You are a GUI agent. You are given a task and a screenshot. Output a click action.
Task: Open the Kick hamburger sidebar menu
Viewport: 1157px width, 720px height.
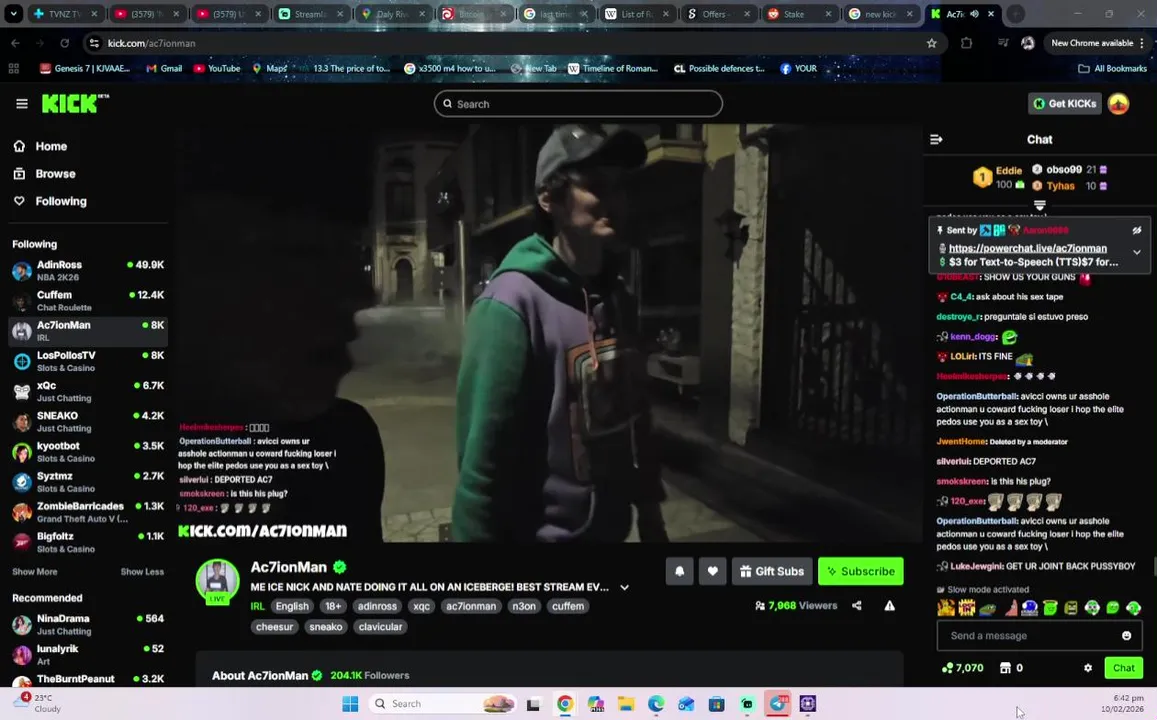[21, 104]
